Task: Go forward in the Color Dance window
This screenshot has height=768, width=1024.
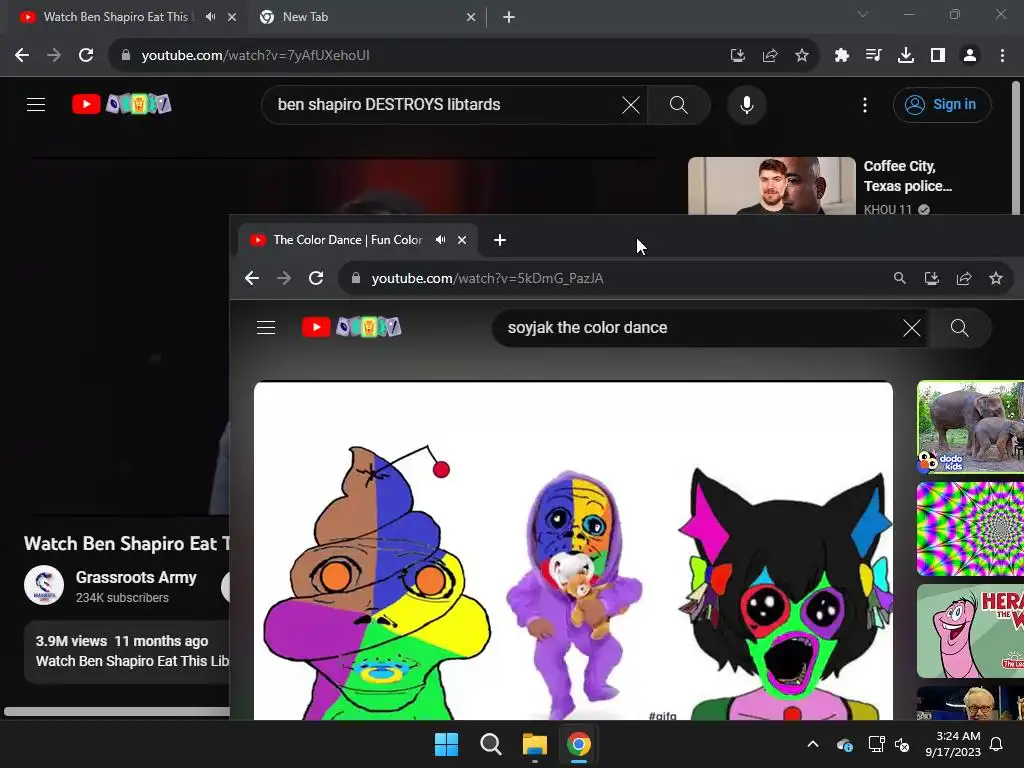Action: click(284, 278)
